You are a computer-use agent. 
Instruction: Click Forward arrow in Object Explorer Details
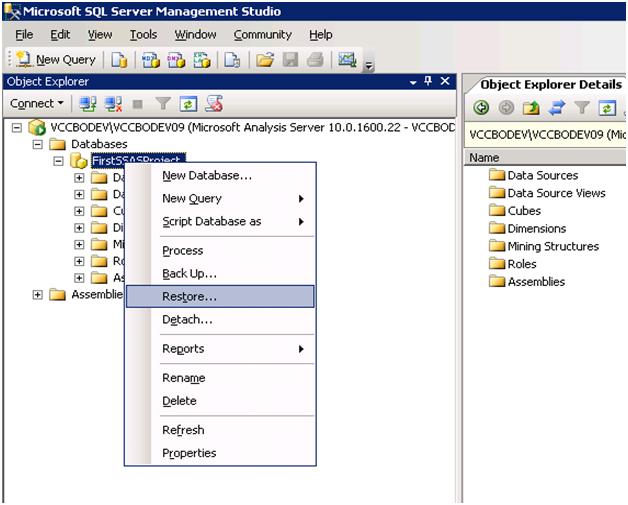(506, 108)
